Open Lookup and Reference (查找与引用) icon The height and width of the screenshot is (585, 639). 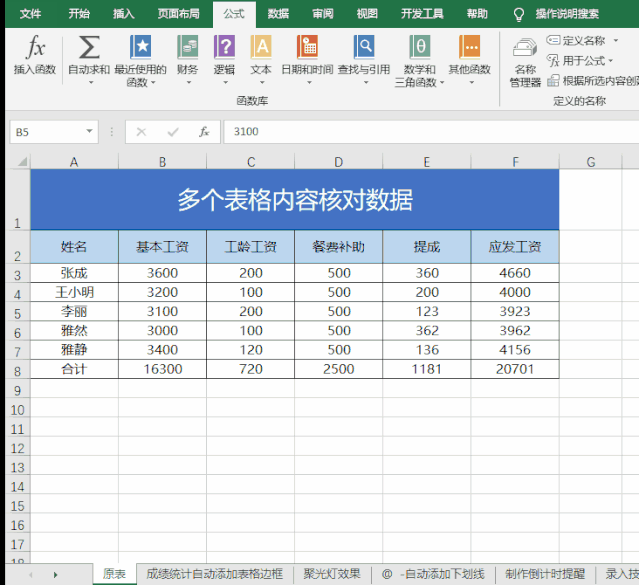364,47
